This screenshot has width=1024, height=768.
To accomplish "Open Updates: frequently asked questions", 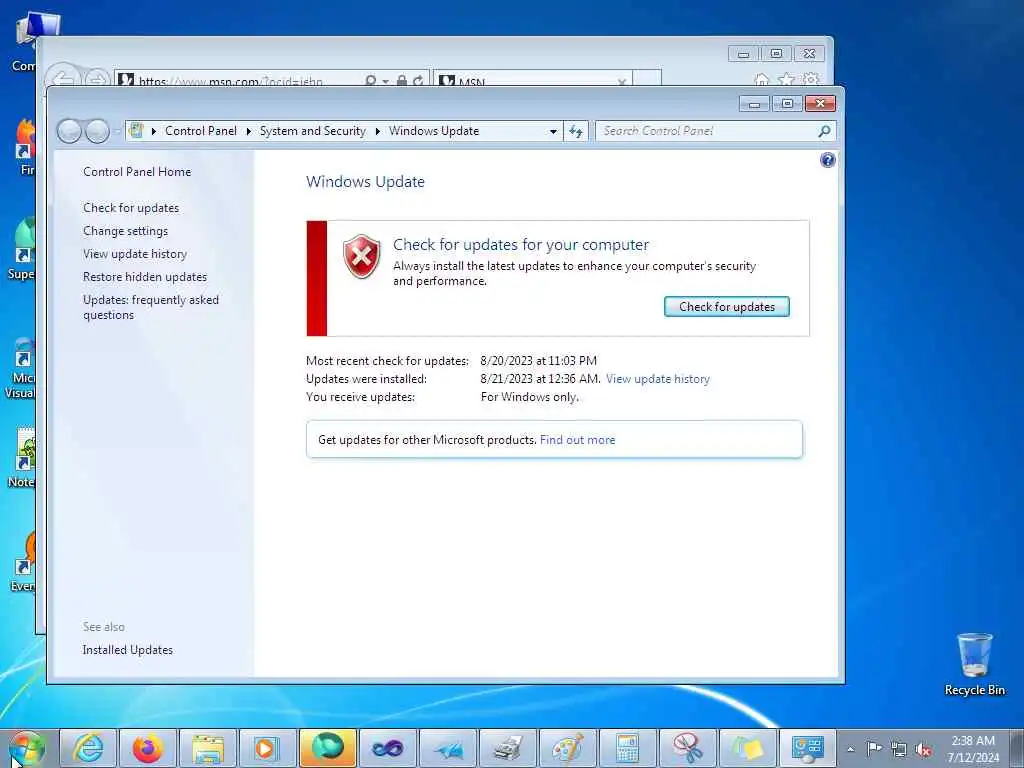I will [151, 307].
